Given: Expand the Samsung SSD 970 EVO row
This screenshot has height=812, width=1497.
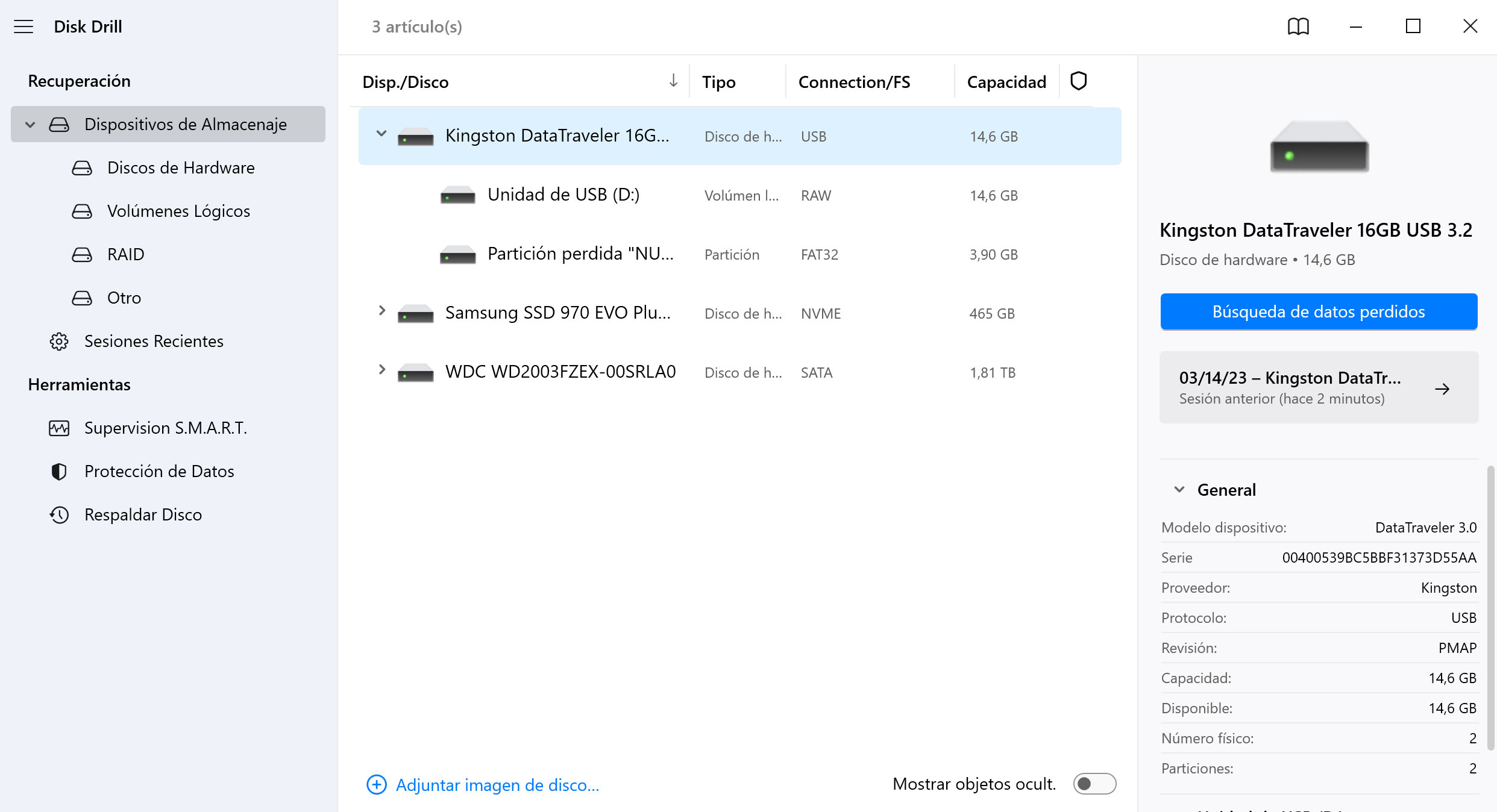Looking at the screenshot, I should coord(381,311).
